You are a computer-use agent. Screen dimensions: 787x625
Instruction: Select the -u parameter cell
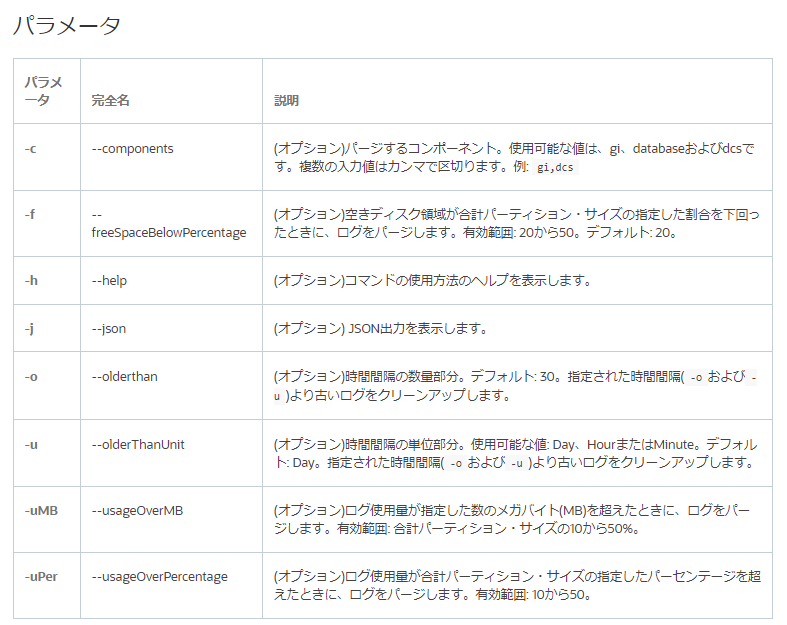(x=47, y=453)
